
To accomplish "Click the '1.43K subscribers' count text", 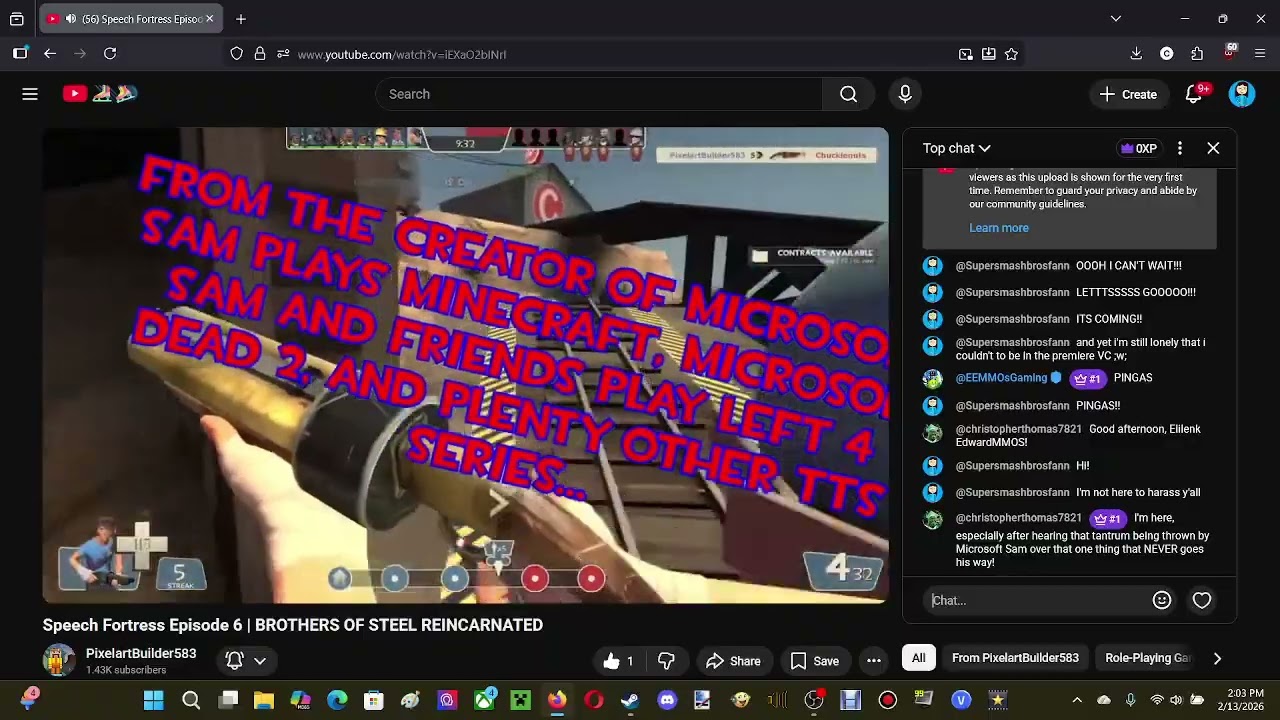I will [126, 670].
